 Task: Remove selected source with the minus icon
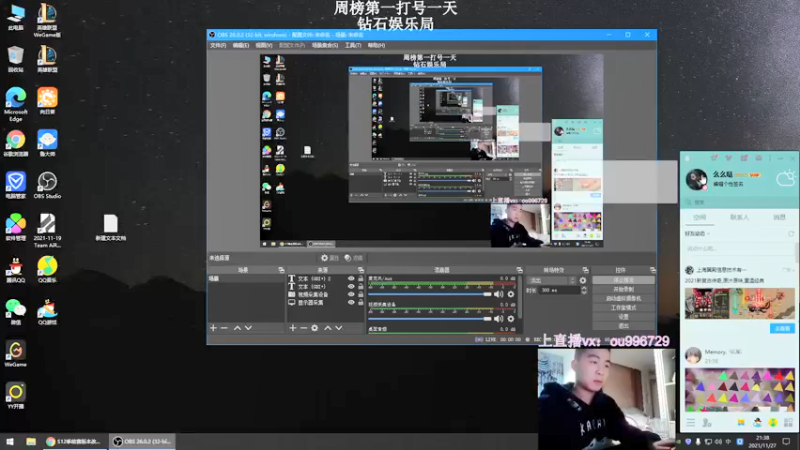coord(304,328)
